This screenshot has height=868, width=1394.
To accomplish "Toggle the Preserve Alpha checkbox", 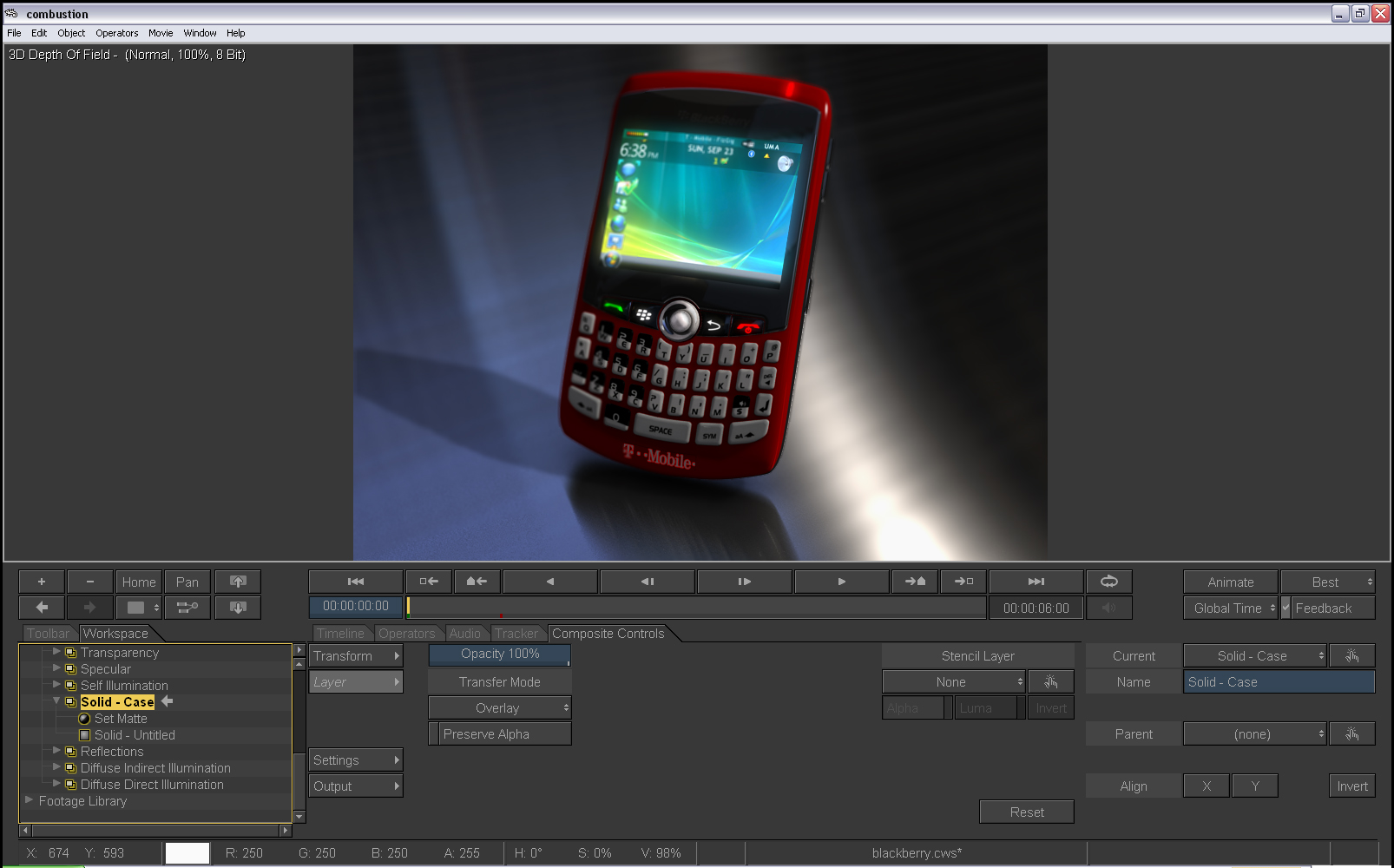I will [x=434, y=734].
